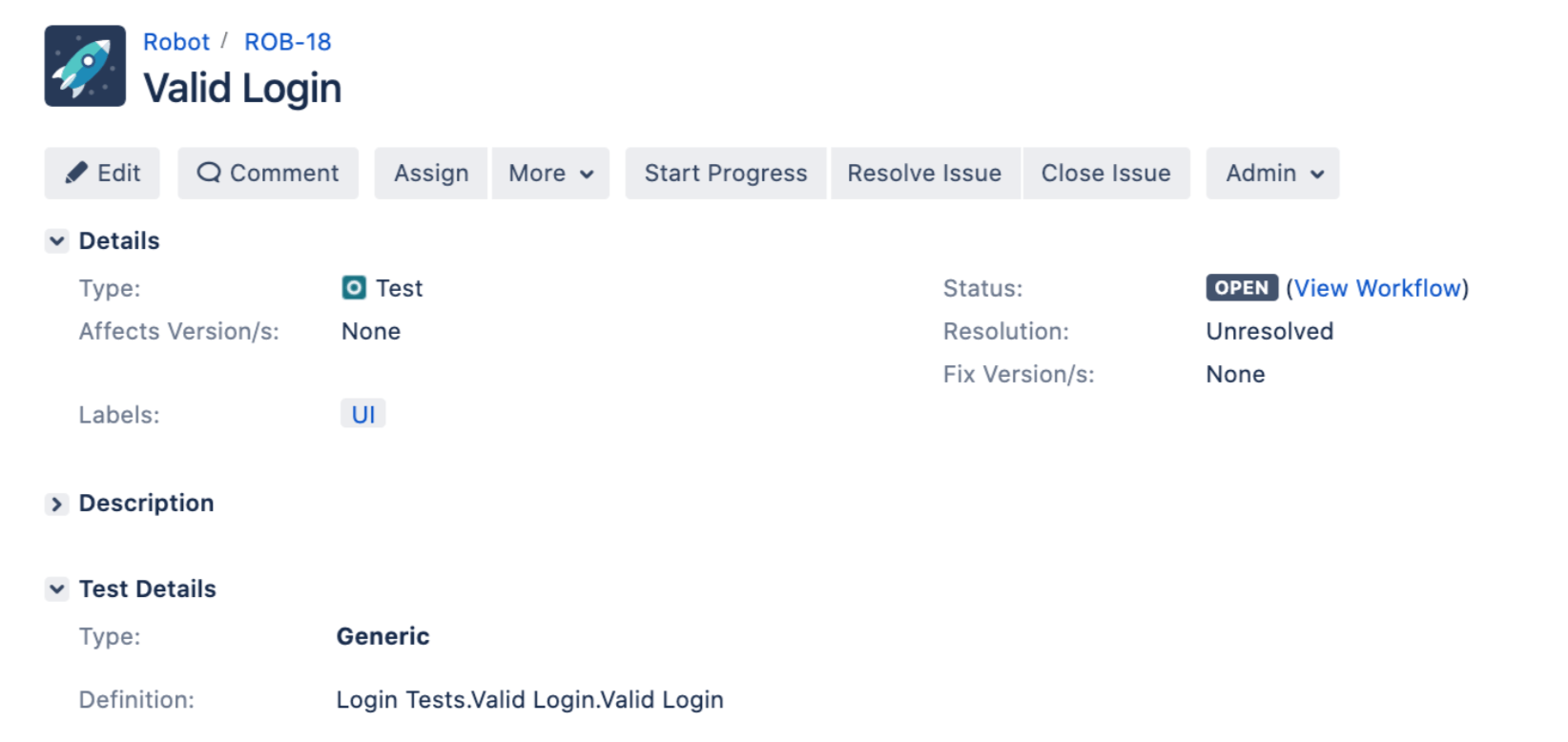
Task: Click the Resolve Issue button
Action: pos(924,174)
